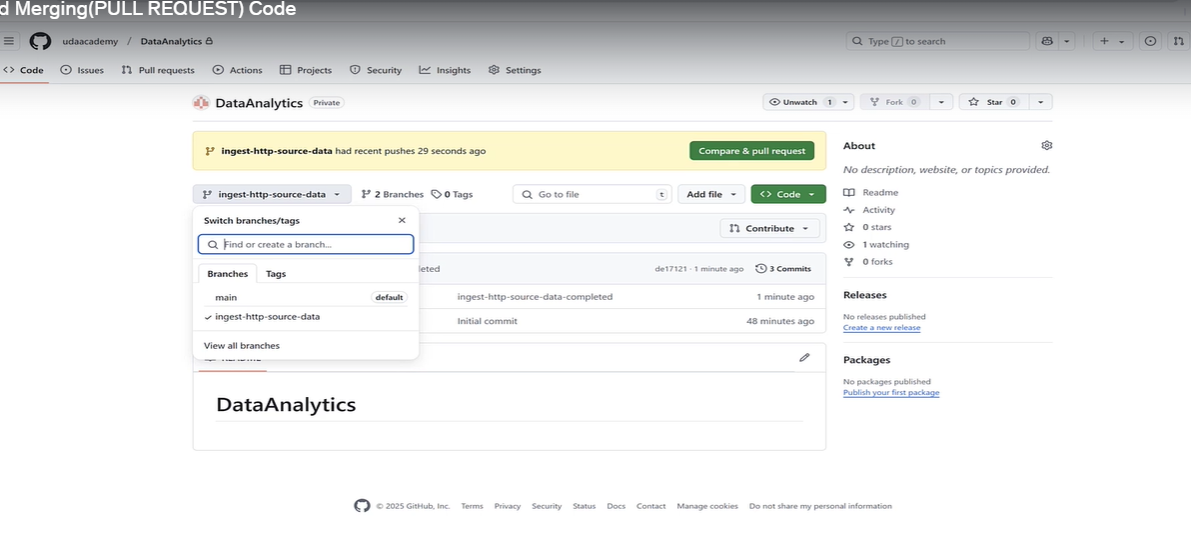Open the DataAnalytics breadcrumb link
Image resolution: width=1191 pixels, height=546 pixels.
tap(171, 42)
